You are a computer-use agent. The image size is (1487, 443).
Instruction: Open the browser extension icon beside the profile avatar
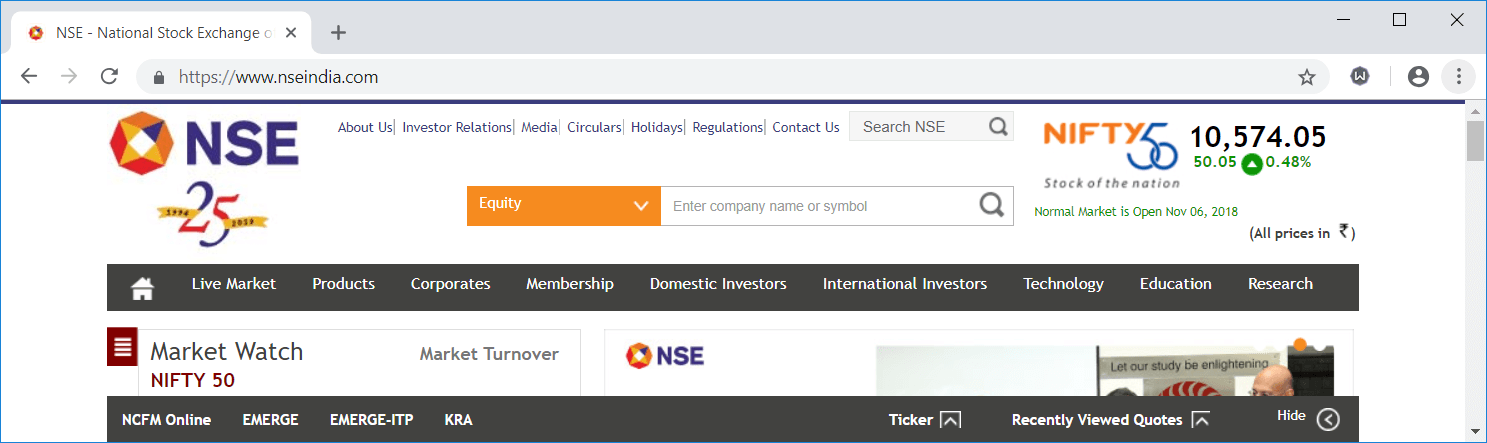[1360, 76]
